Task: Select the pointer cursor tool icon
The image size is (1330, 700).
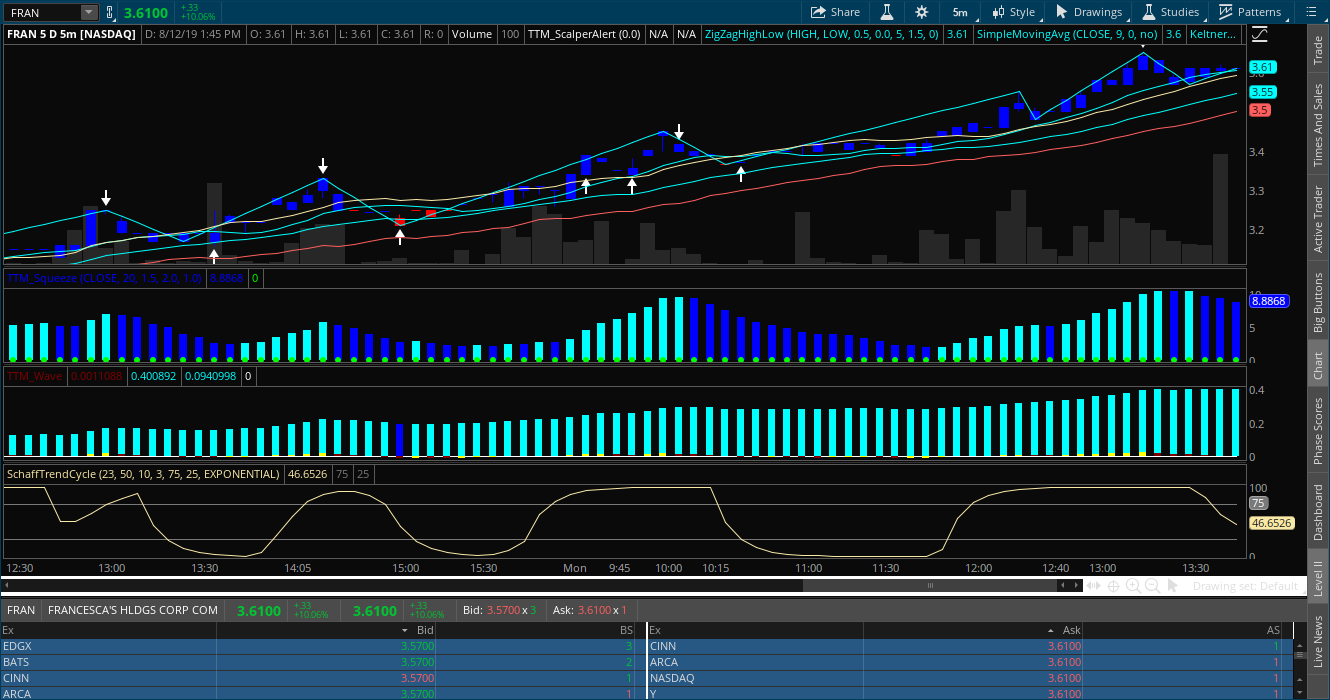Action: point(1173,586)
